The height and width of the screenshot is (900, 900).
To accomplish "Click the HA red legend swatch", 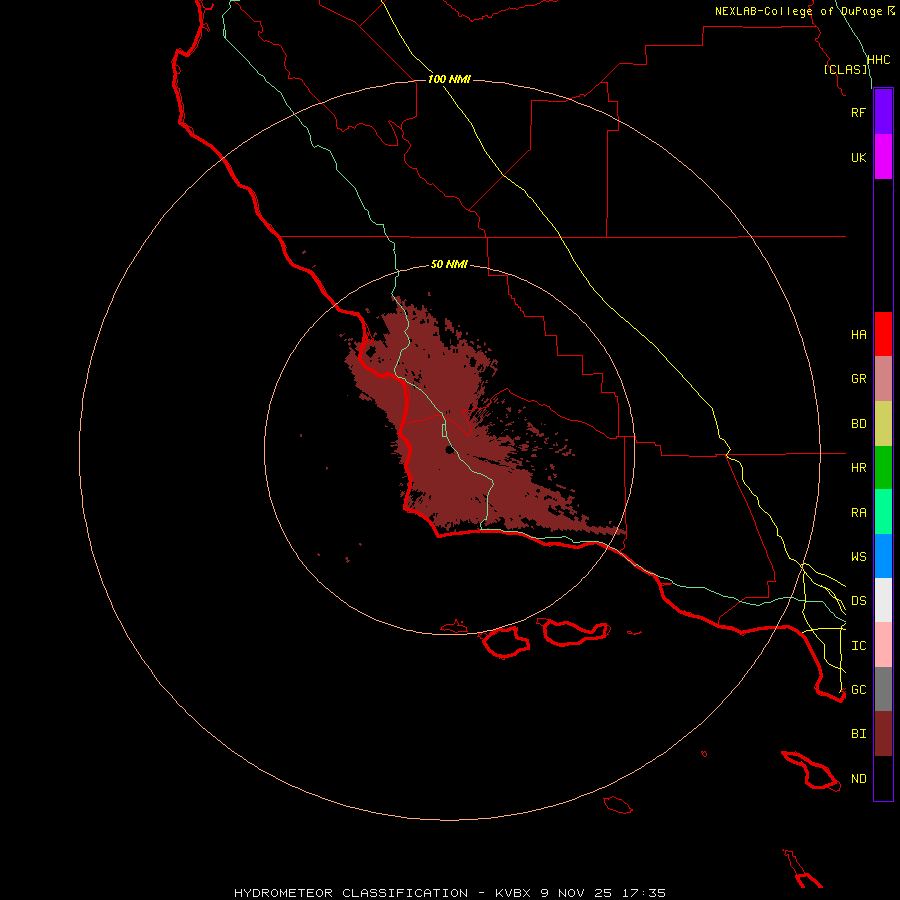I will coord(883,334).
